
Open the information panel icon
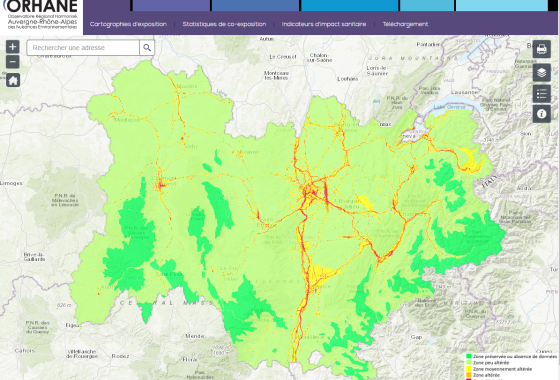pos(541,114)
